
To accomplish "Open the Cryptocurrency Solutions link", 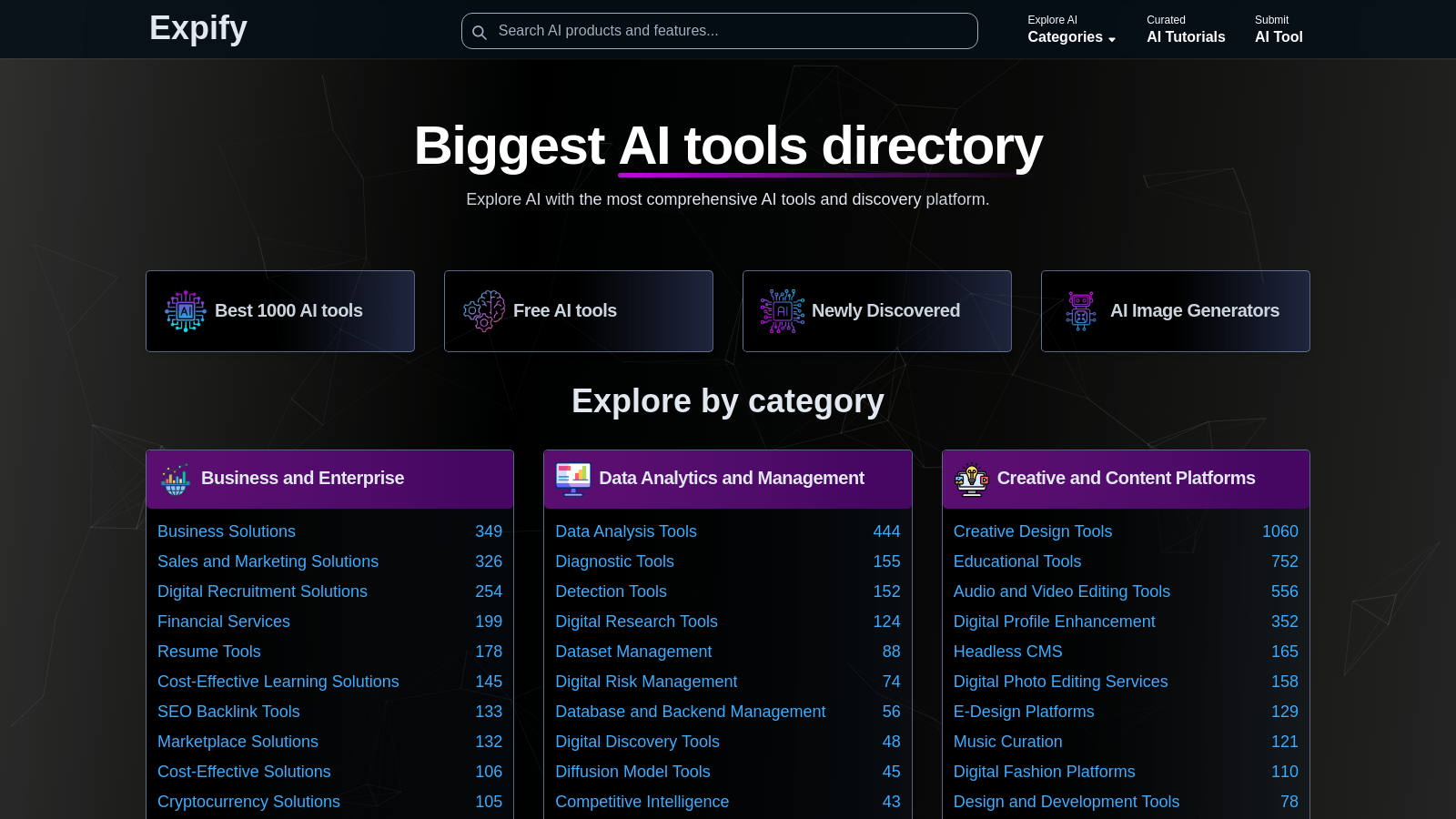I will click(248, 802).
